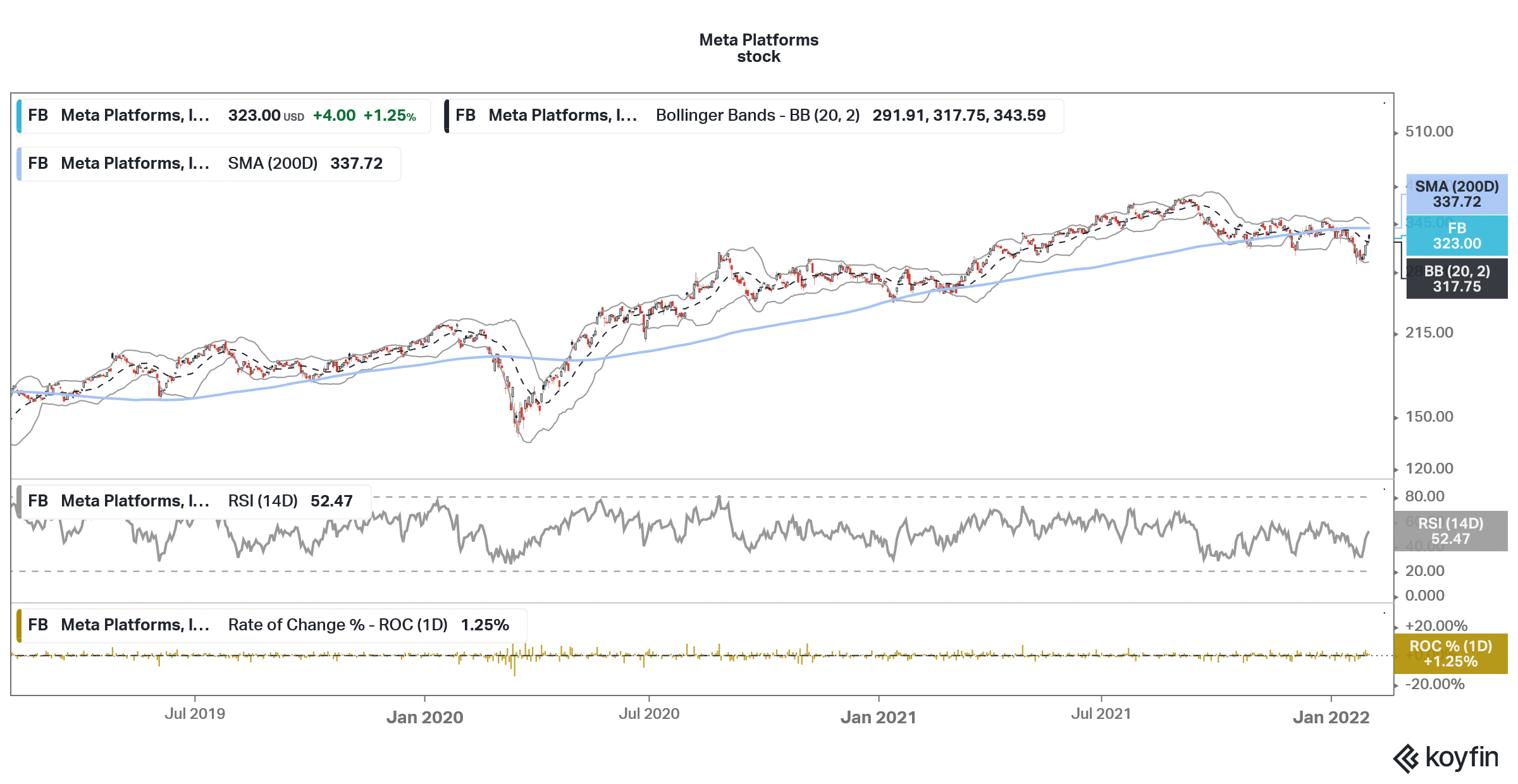Click the 510.00 price axis value
Screen dimensions: 1518x784
(x=1429, y=132)
